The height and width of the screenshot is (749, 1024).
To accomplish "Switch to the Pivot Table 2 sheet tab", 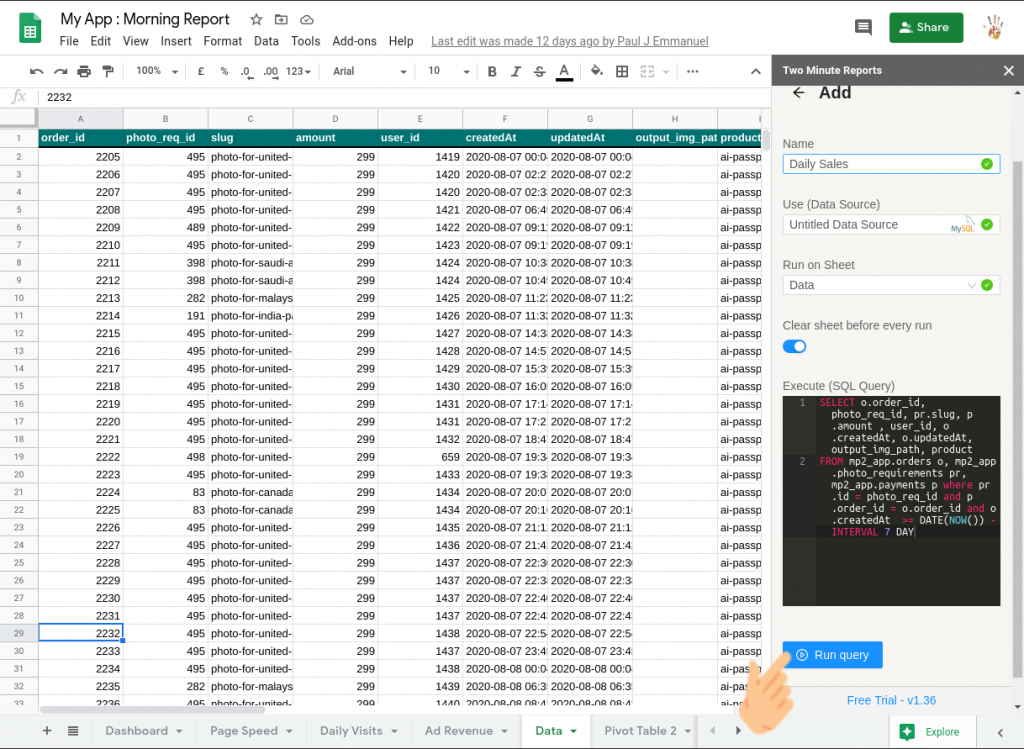I will click(640, 731).
